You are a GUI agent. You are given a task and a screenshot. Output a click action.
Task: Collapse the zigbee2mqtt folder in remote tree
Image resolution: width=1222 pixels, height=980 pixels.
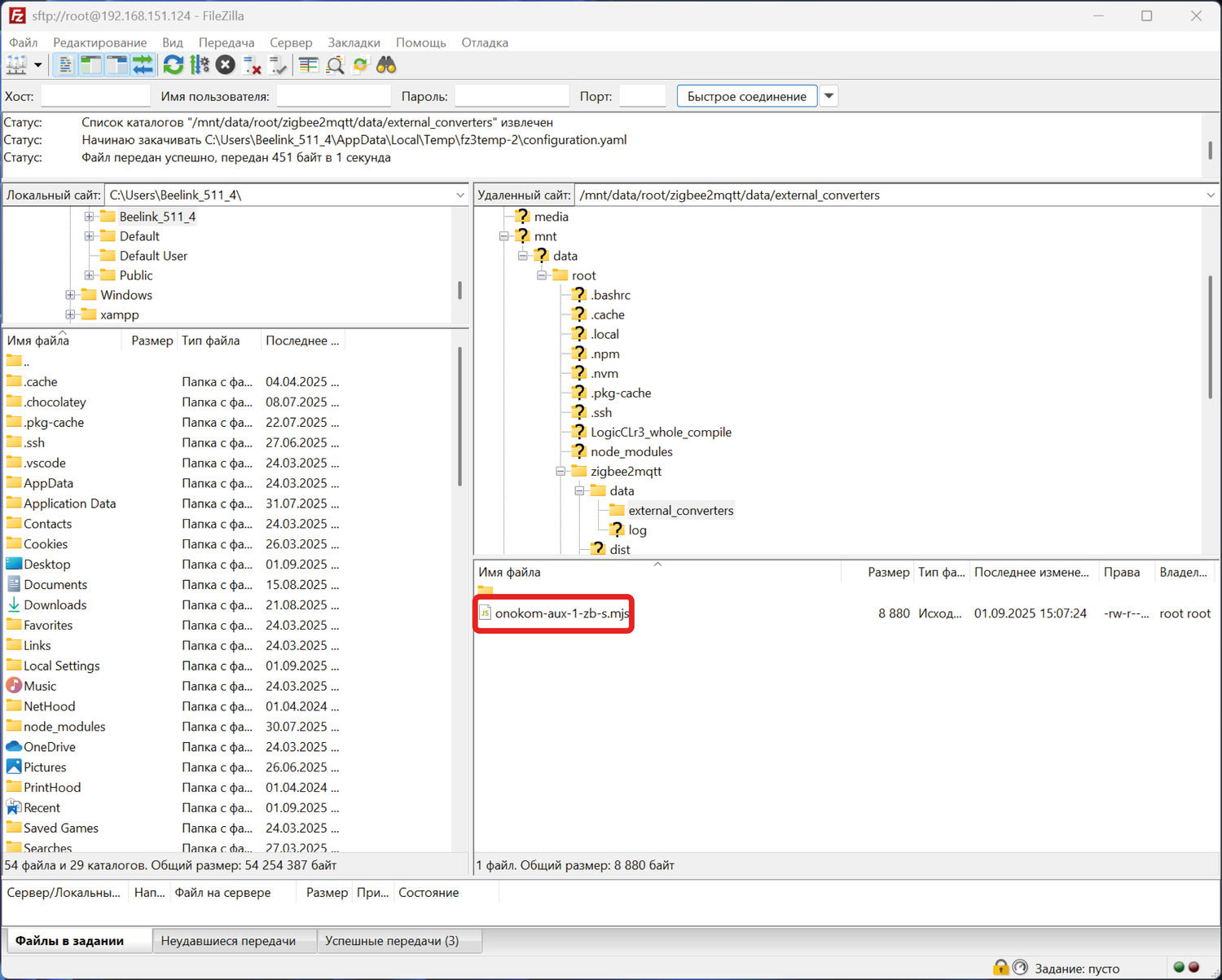point(560,472)
